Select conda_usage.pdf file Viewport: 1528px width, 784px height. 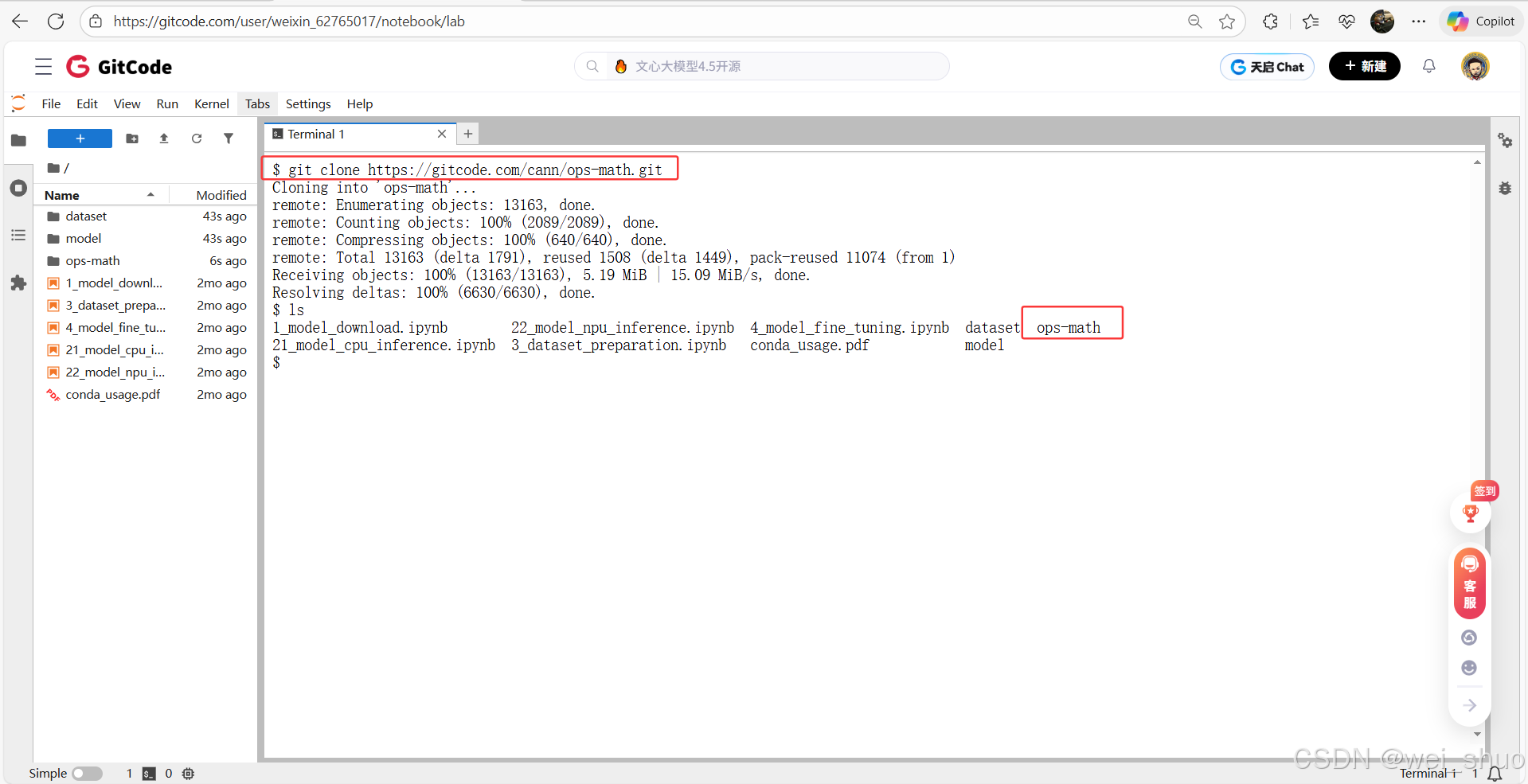coord(147,395)
